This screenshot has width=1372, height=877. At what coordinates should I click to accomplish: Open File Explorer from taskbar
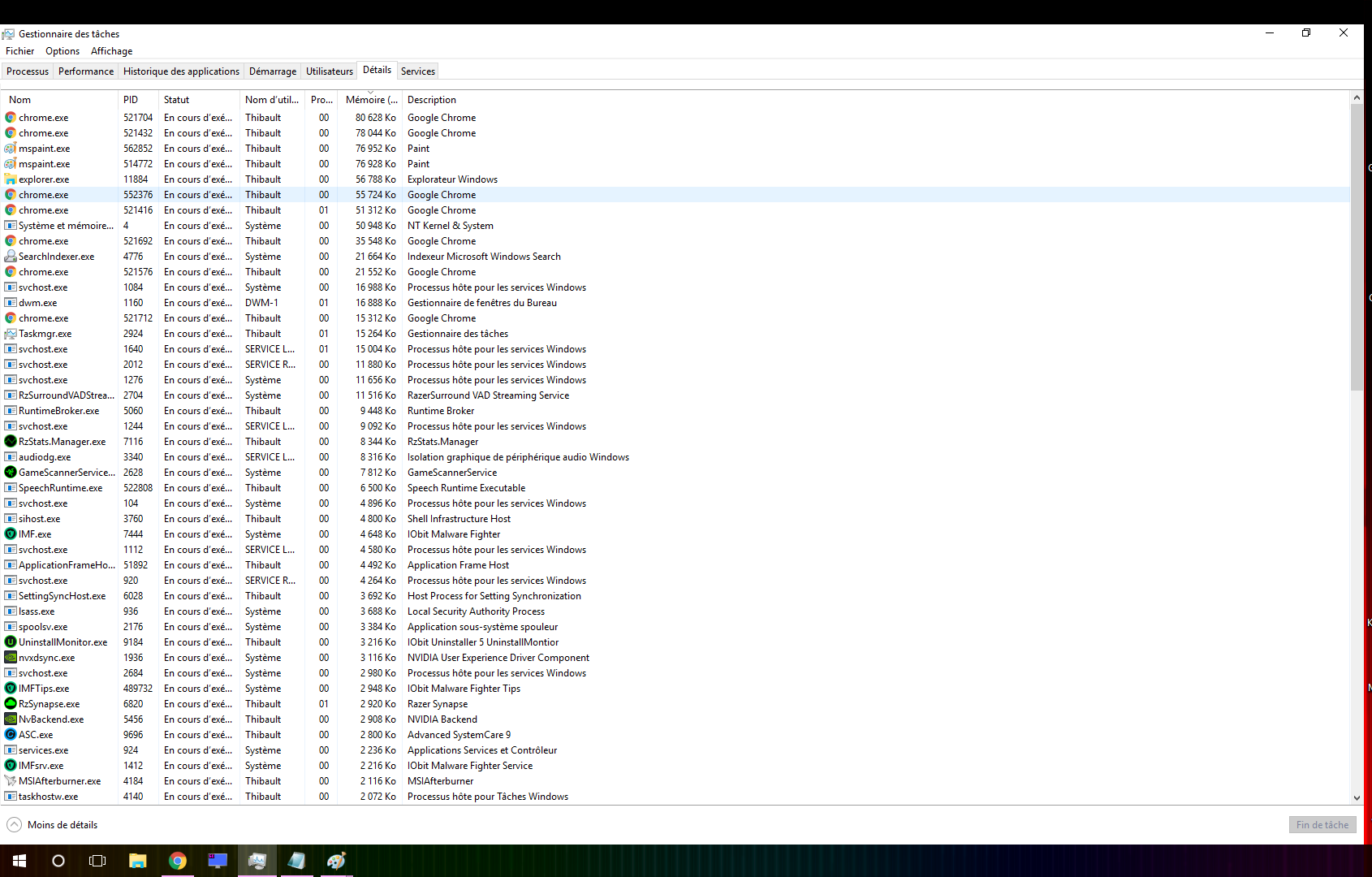pyautogui.click(x=137, y=861)
